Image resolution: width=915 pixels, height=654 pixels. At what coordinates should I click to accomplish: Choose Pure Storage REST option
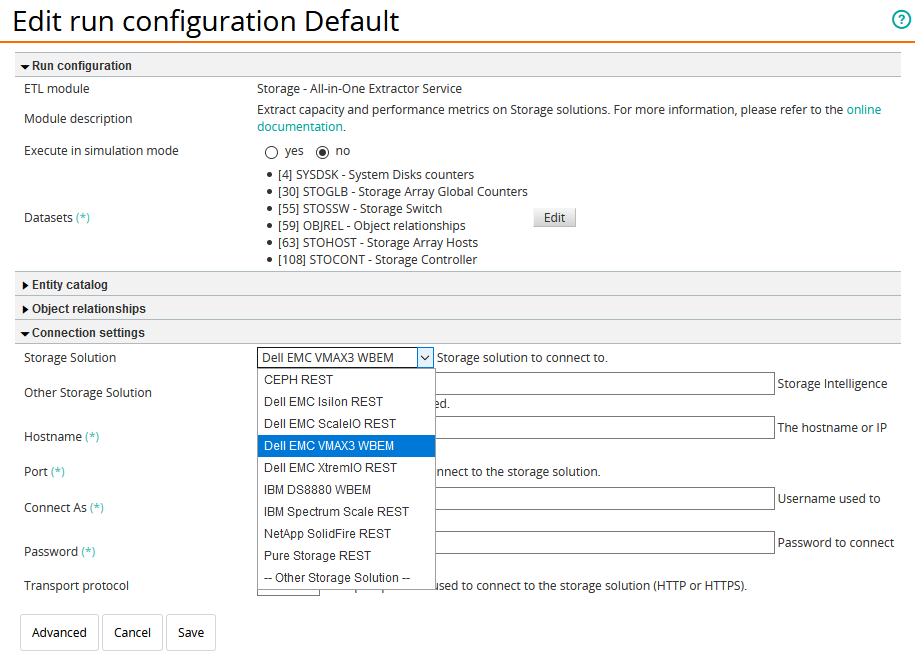317,556
